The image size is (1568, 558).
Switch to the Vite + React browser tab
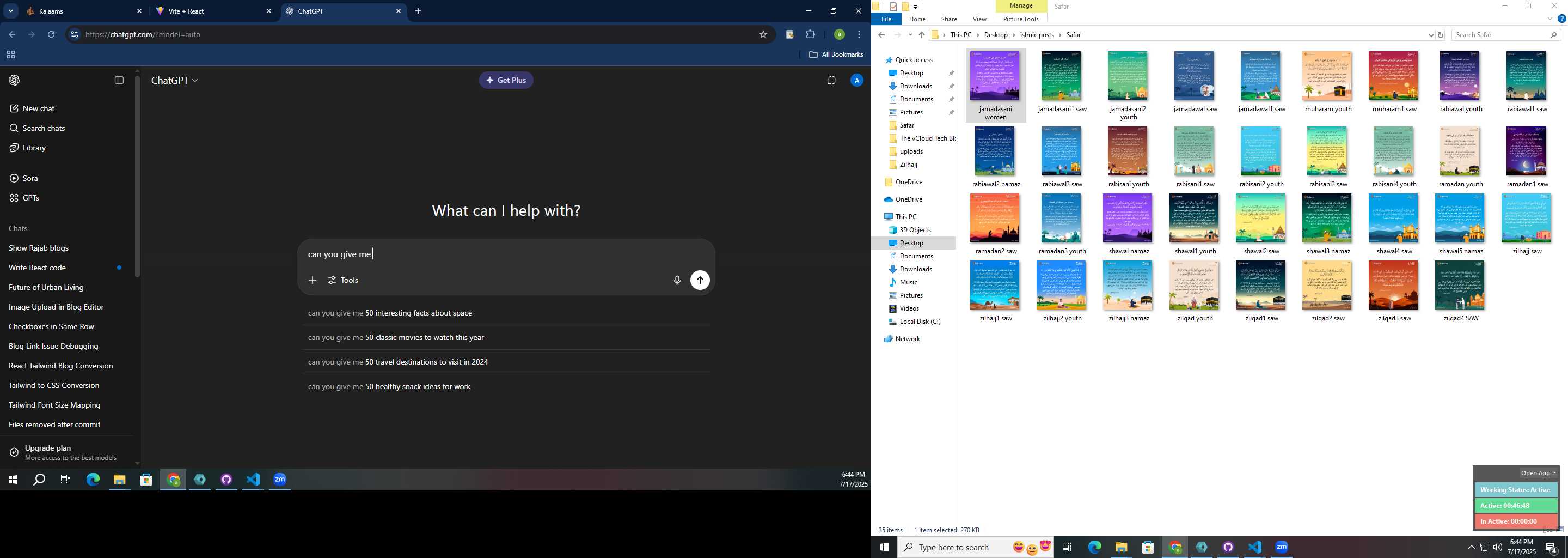[x=213, y=11]
